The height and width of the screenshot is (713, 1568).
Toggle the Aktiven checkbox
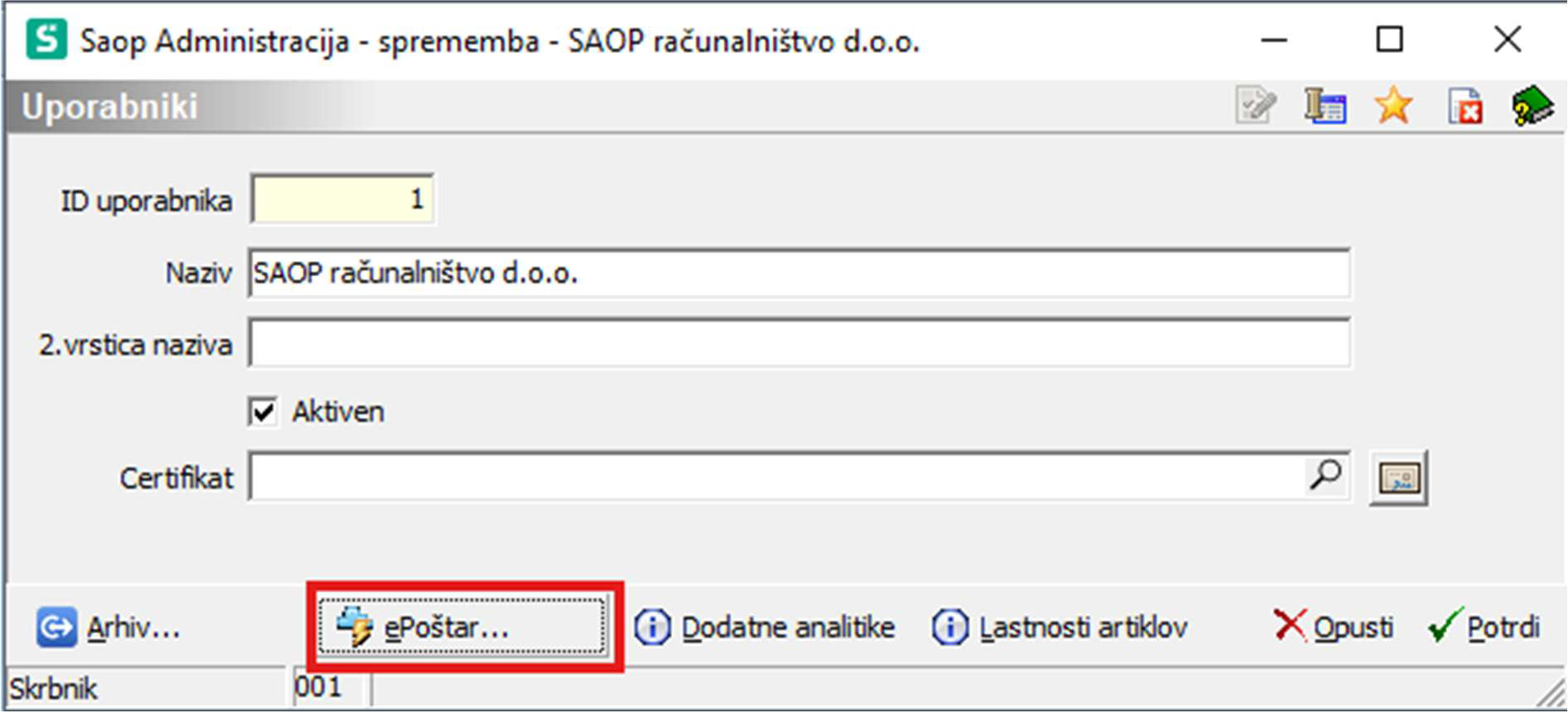(x=263, y=411)
